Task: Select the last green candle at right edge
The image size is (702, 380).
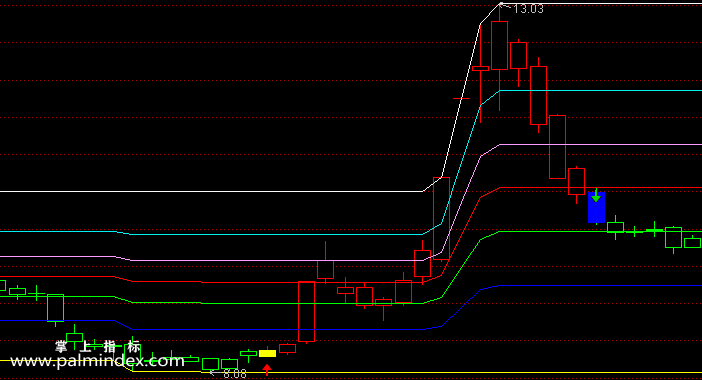Action: 692,242
